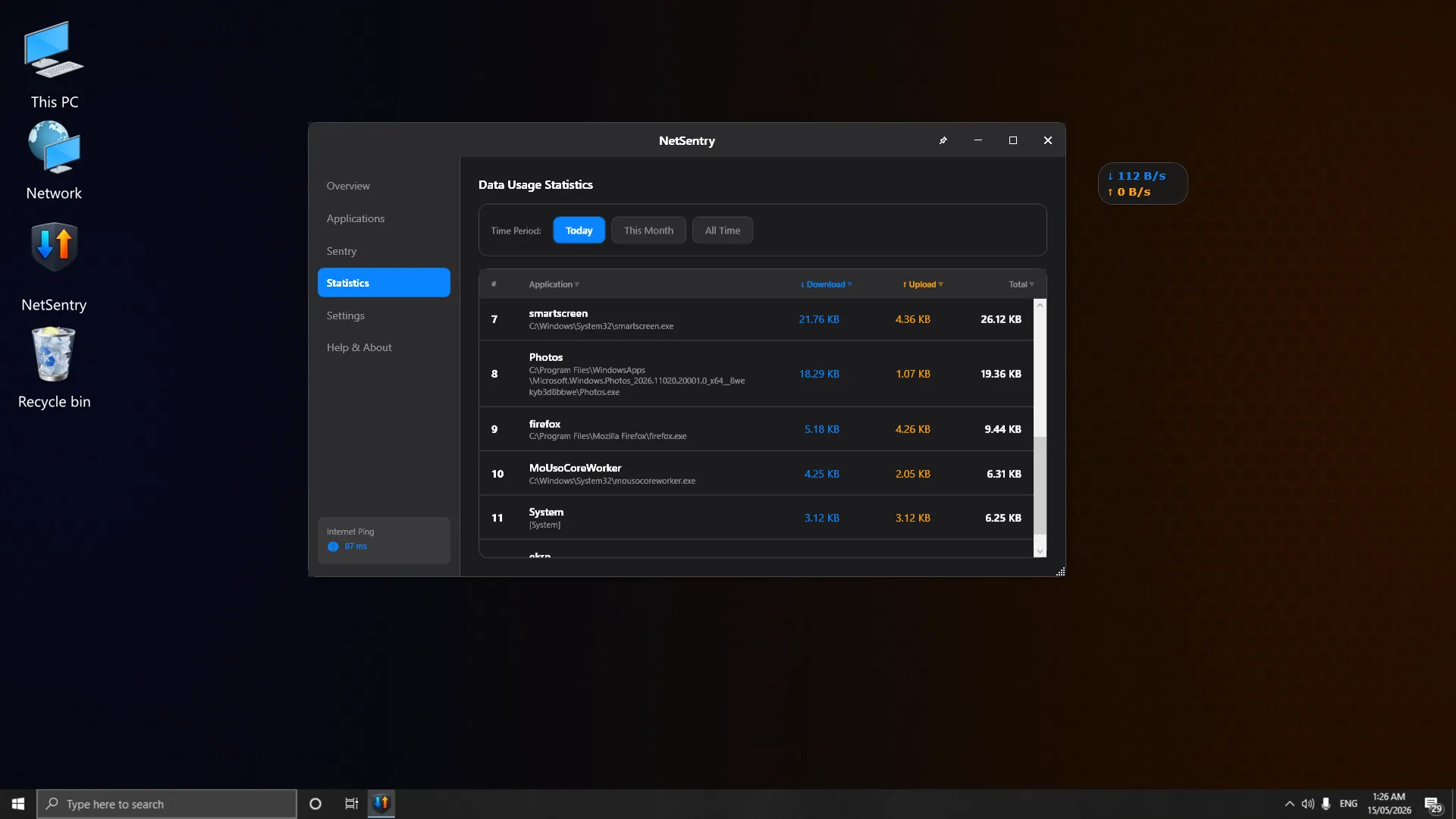Click smartscreen download value 21.76 KB

tap(819, 319)
